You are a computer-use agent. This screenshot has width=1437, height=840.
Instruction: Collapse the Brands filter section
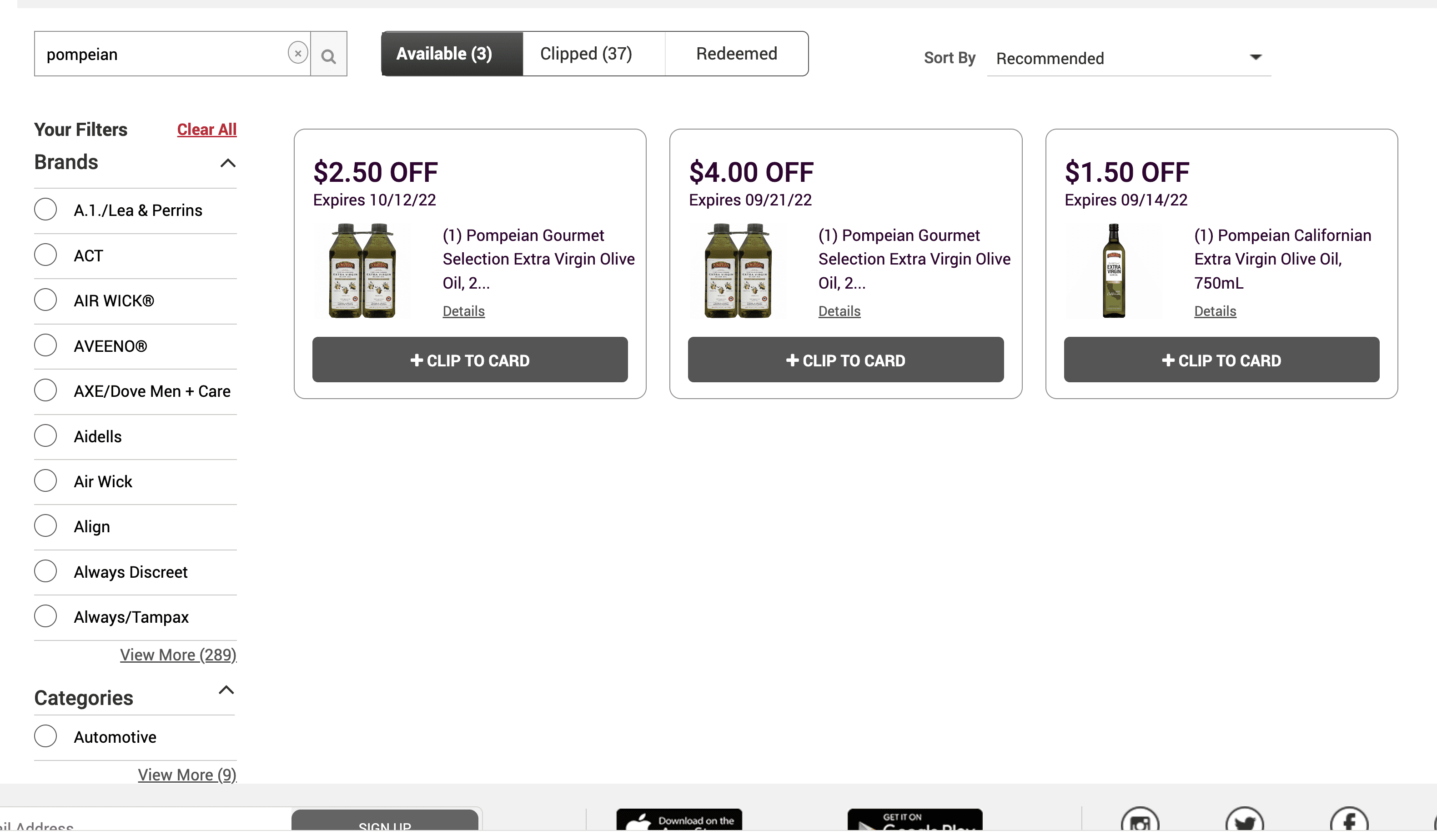pyautogui.click(x=228, y=164)
